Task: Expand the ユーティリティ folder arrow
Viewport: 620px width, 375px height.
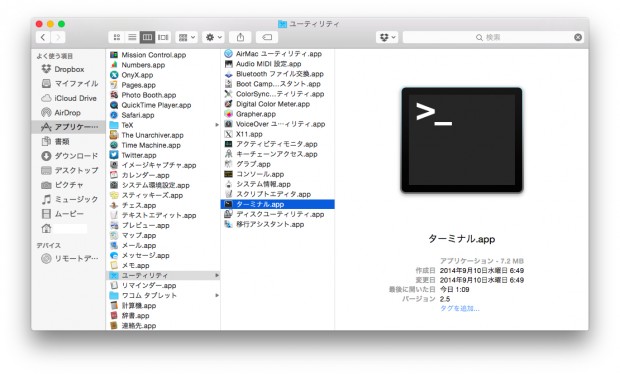Action: click(x=217, y=275)
